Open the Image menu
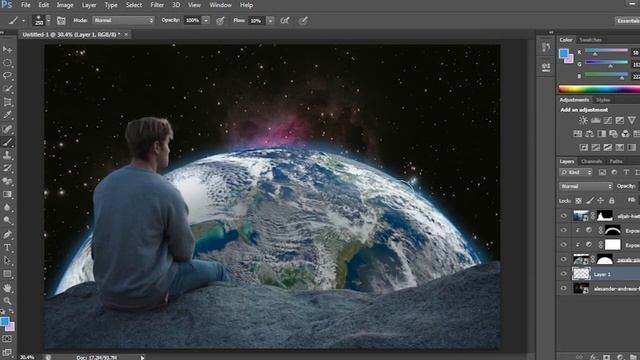The image size is (640, 360). pos(65,5)
